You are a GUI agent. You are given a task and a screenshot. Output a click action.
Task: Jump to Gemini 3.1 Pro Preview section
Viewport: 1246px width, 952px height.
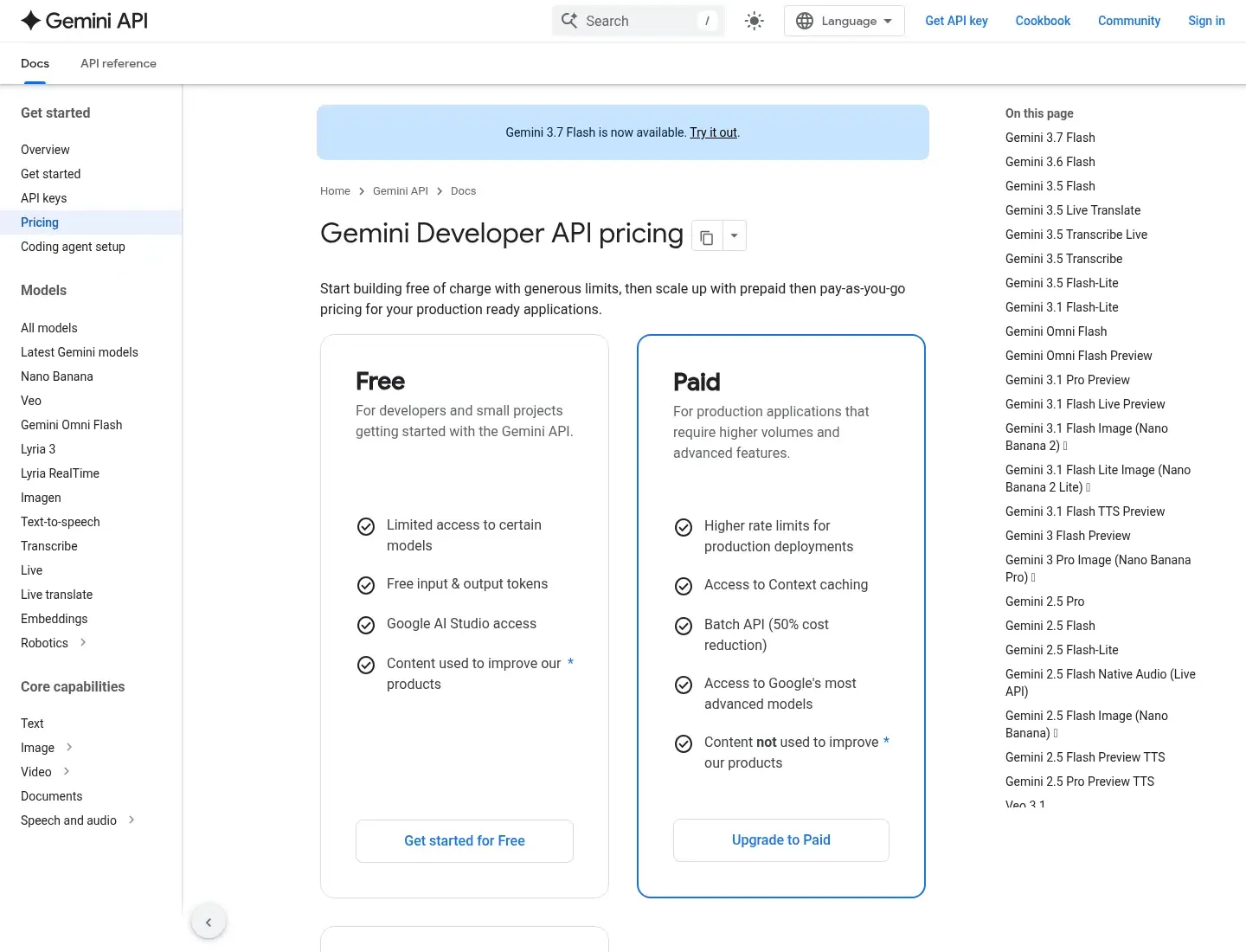[1068, 380]
